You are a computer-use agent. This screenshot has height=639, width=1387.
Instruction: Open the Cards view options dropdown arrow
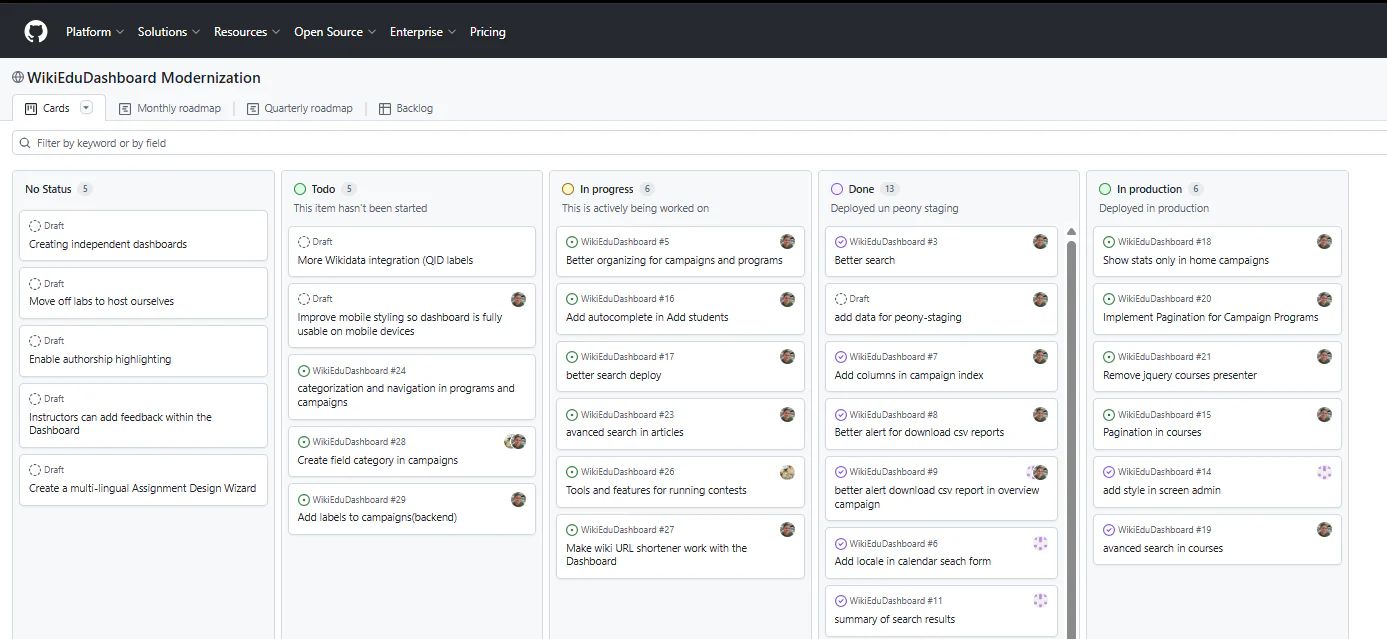86,108
